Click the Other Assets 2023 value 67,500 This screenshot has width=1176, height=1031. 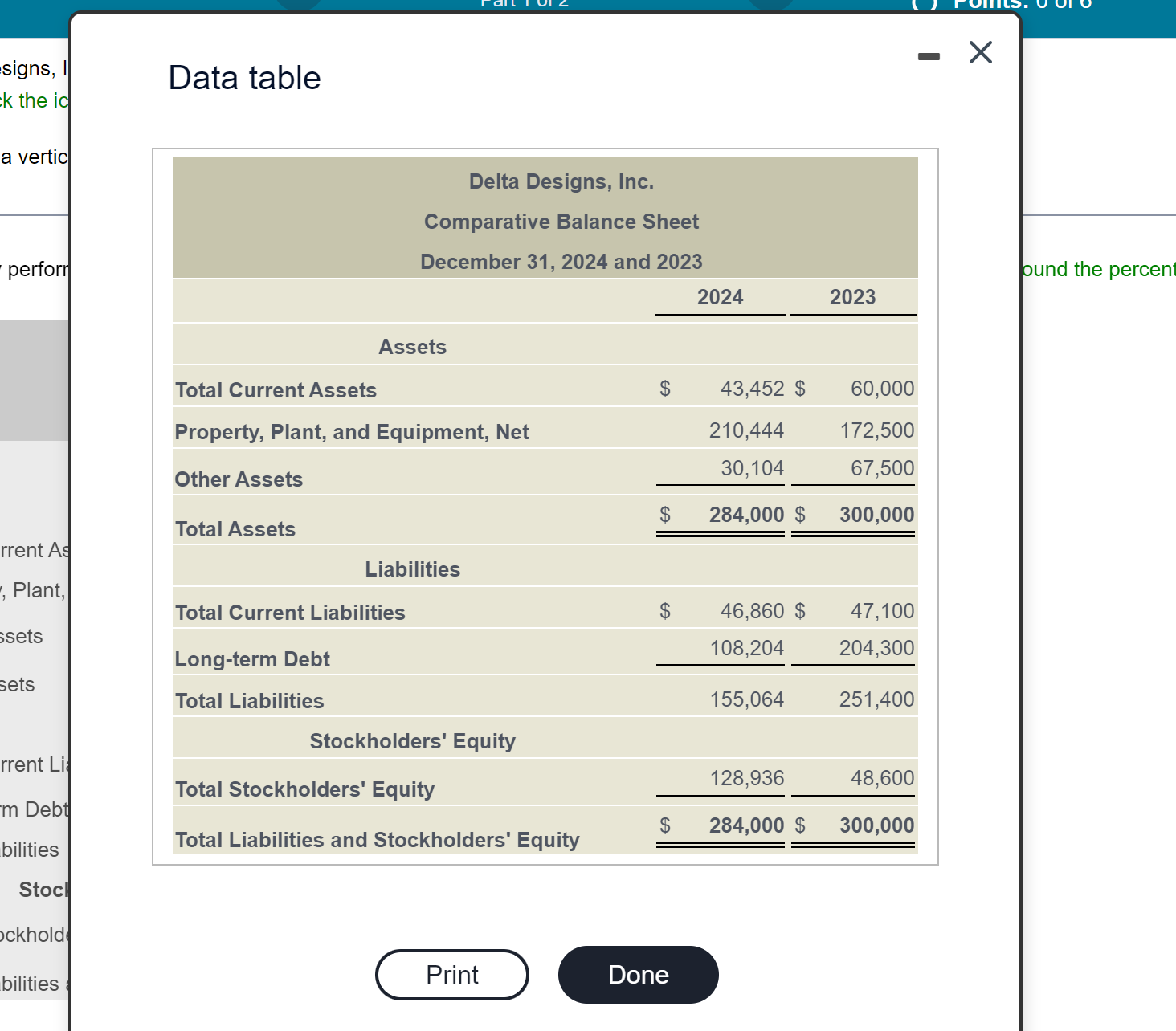click(x=881, y=468)
